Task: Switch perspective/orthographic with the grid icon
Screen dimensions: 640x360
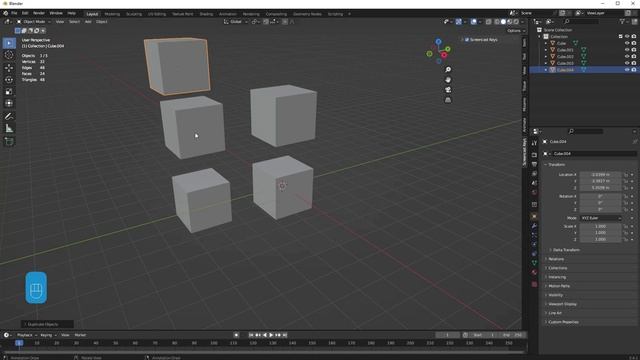Action: point(448,100)
